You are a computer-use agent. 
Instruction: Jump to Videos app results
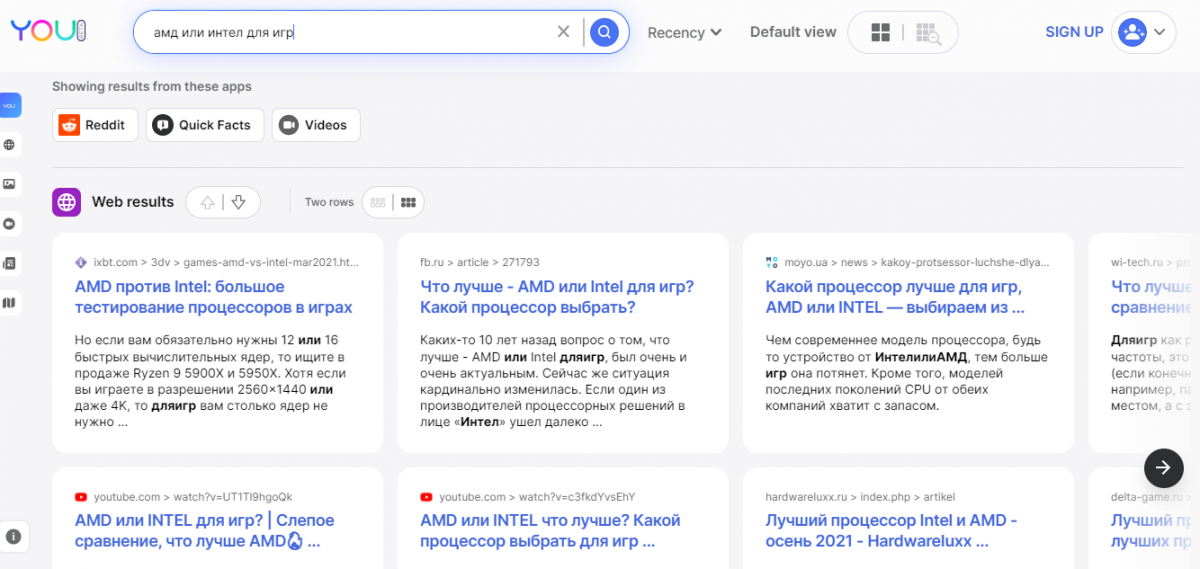click(316, 125)
